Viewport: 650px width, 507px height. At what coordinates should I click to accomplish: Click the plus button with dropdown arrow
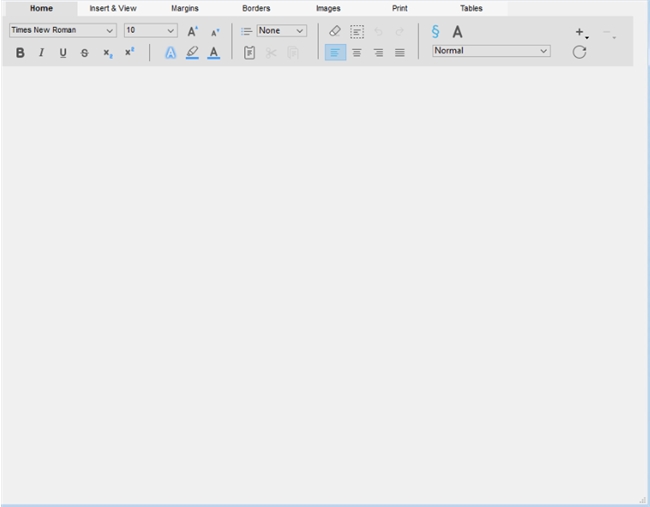(x=581, y=33)
